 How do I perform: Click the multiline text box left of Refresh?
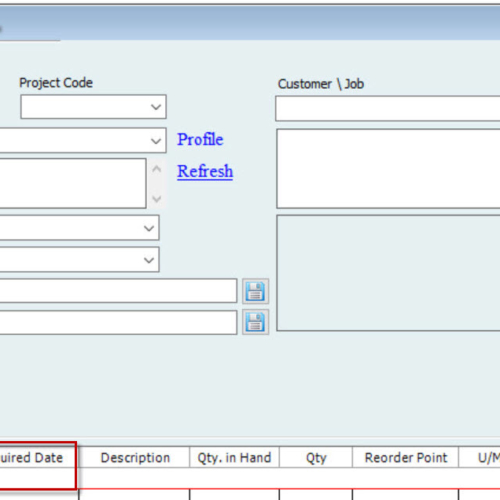tap(73, 183)
